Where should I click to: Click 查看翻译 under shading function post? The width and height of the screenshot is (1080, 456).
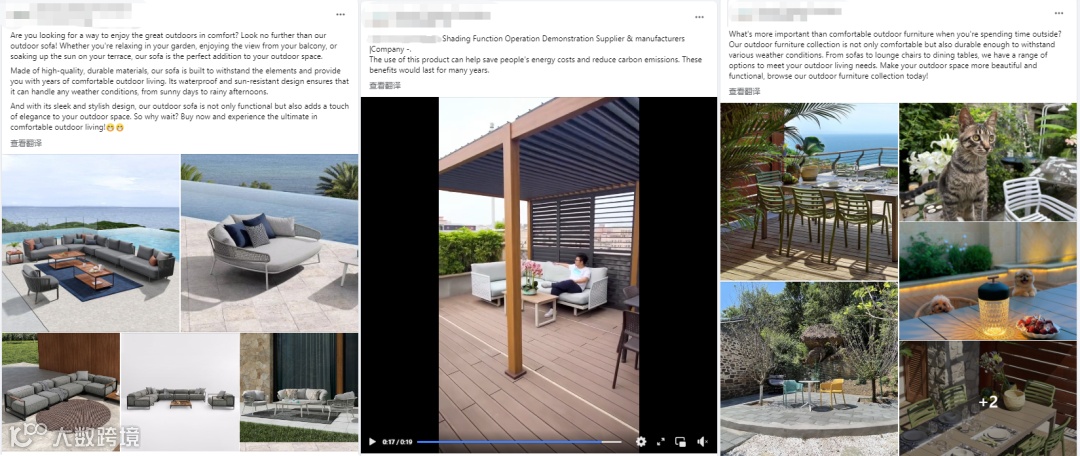[x=384, y=85]
